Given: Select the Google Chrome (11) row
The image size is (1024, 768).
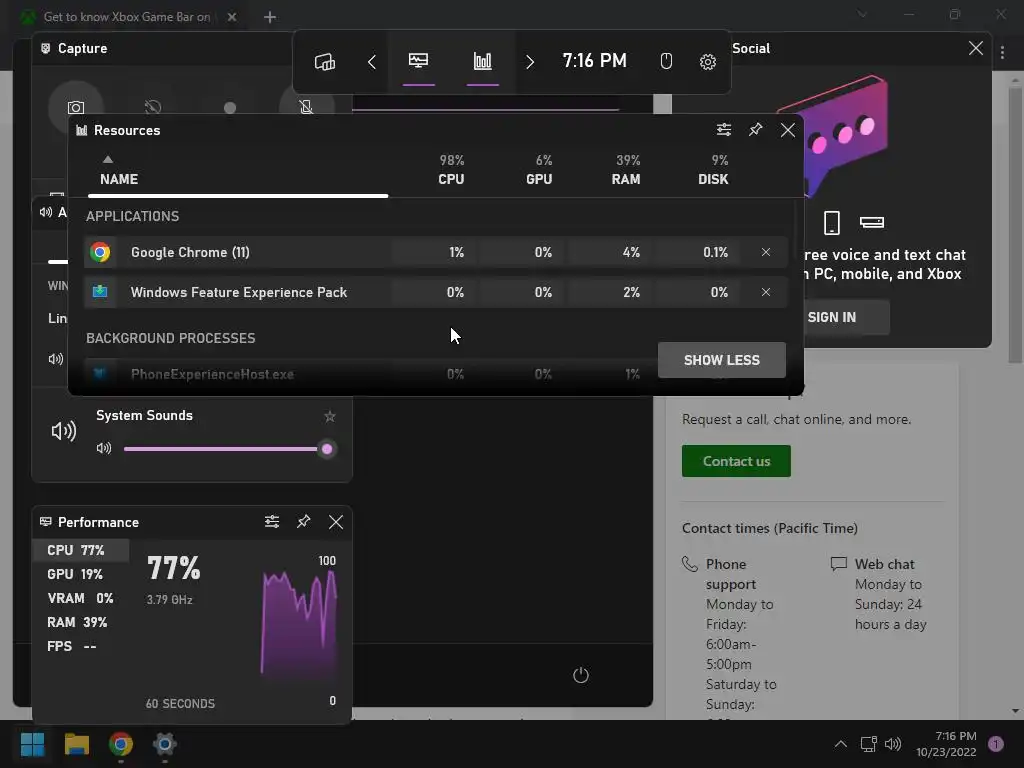Looking at the screenshot, I should pos(435,252).
